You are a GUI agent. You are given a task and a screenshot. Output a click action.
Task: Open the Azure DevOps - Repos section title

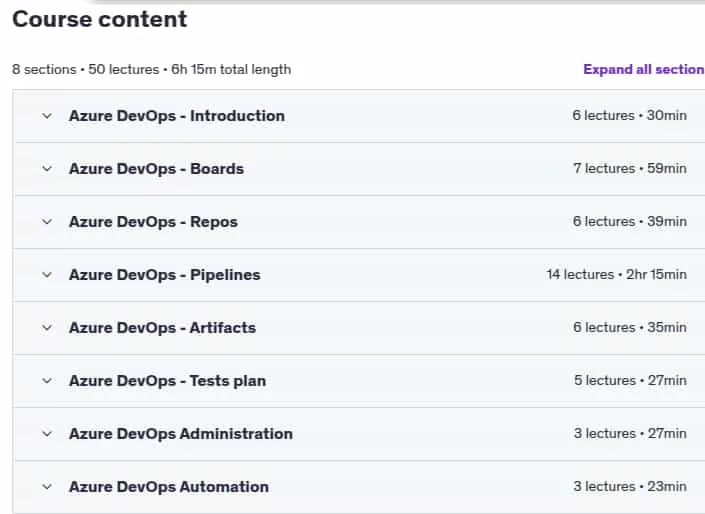tap(153, 222)
